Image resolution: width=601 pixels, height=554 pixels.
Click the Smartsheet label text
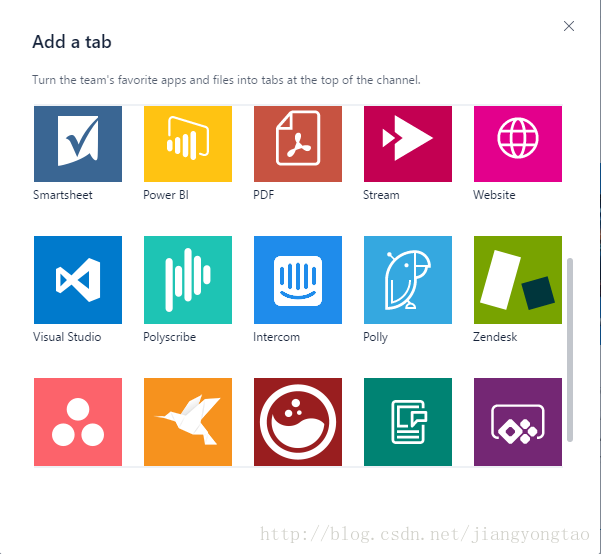tap(63, 195)
